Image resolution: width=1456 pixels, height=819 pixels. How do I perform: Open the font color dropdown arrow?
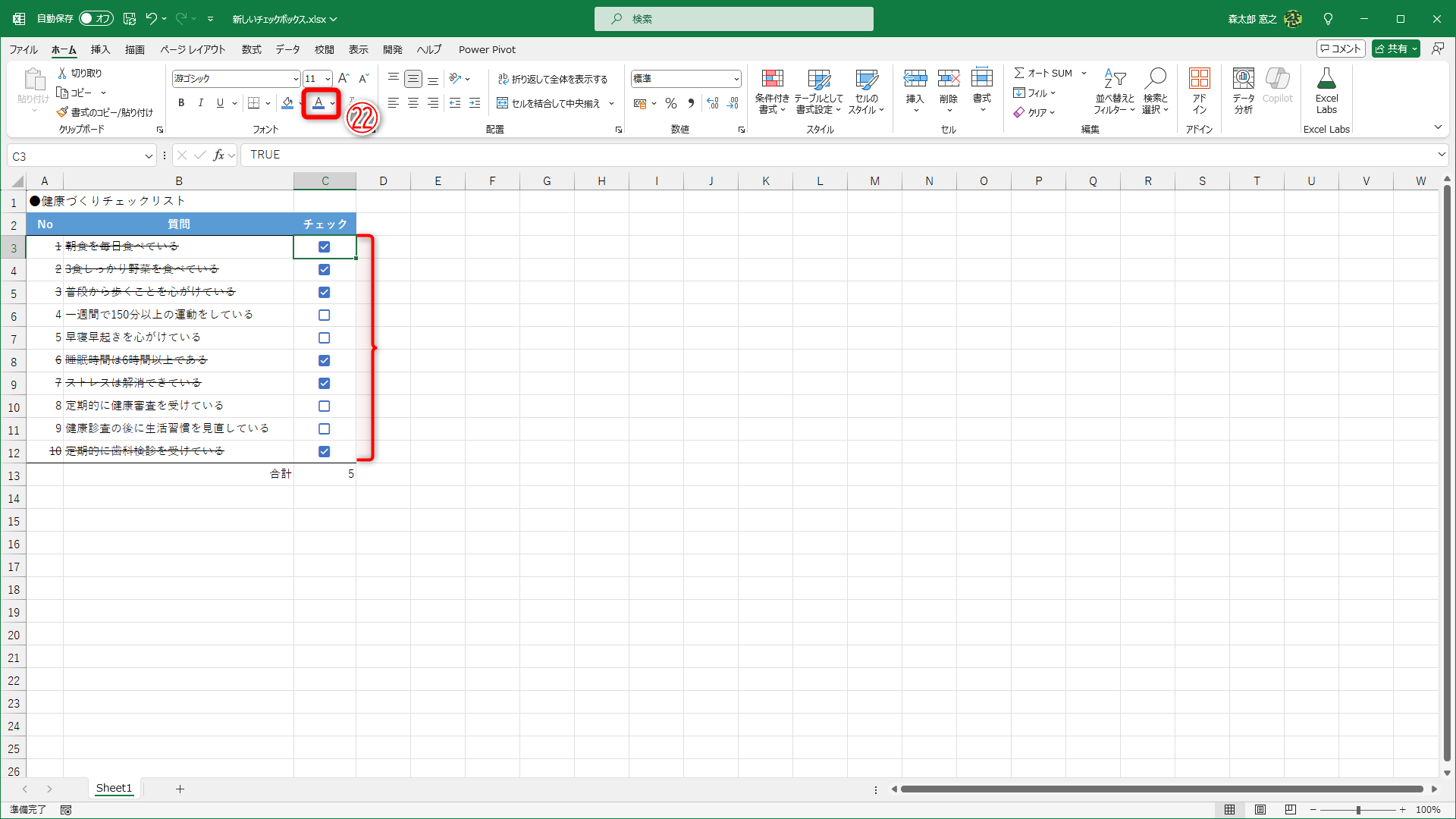tap(332, 103)
